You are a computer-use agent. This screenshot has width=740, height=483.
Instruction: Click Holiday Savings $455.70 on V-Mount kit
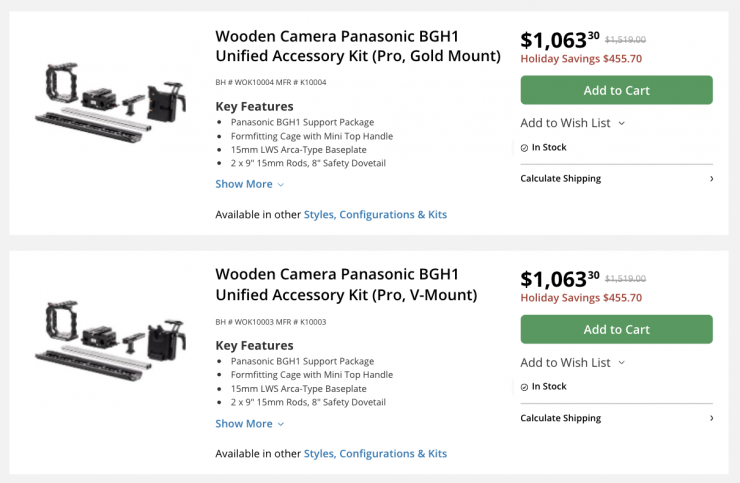click(x=581, y=298)
